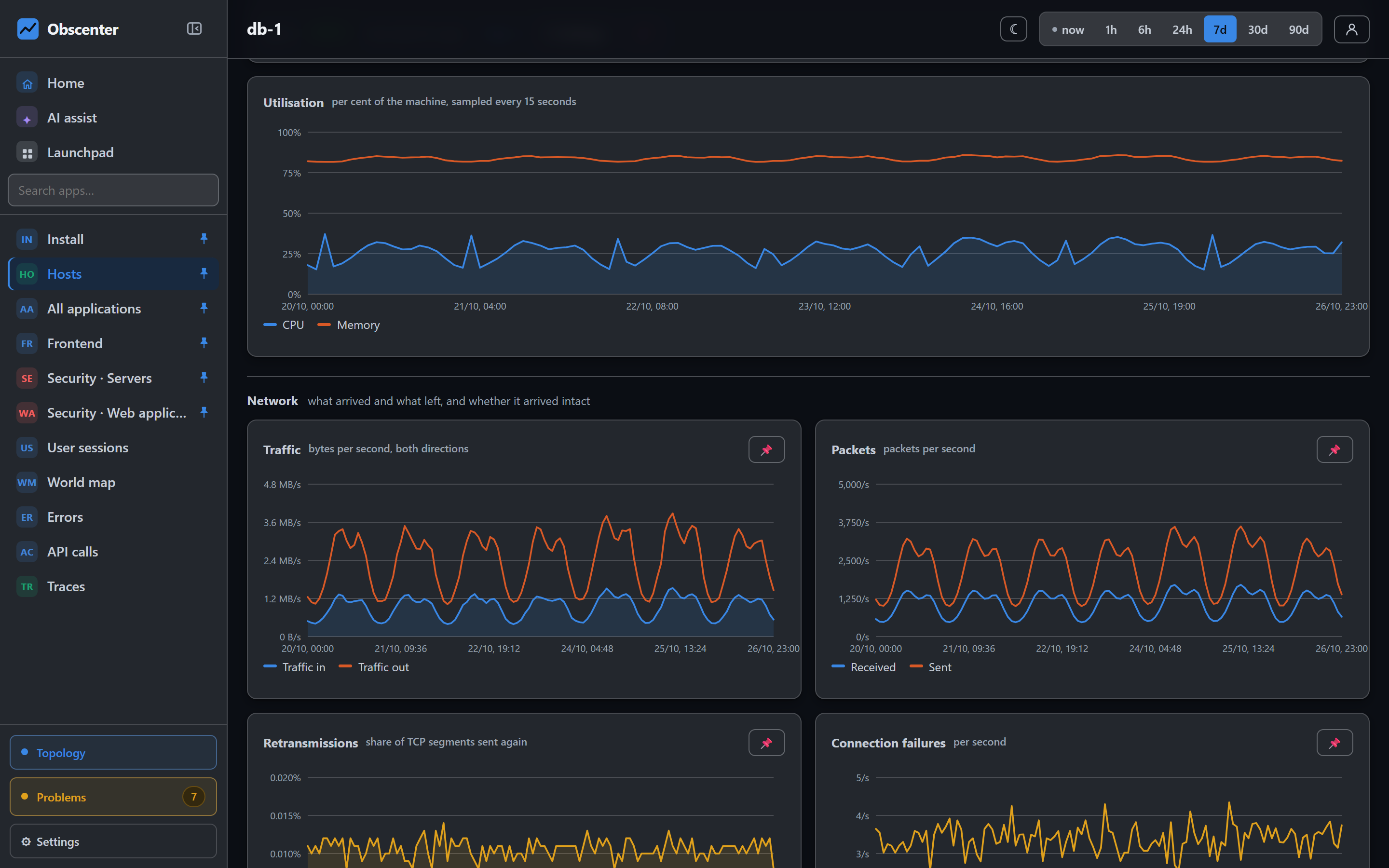Screen dimensions: 1389x868
Task: Collapse the sidebar panel icon
Action: click(x=194, y=29)
